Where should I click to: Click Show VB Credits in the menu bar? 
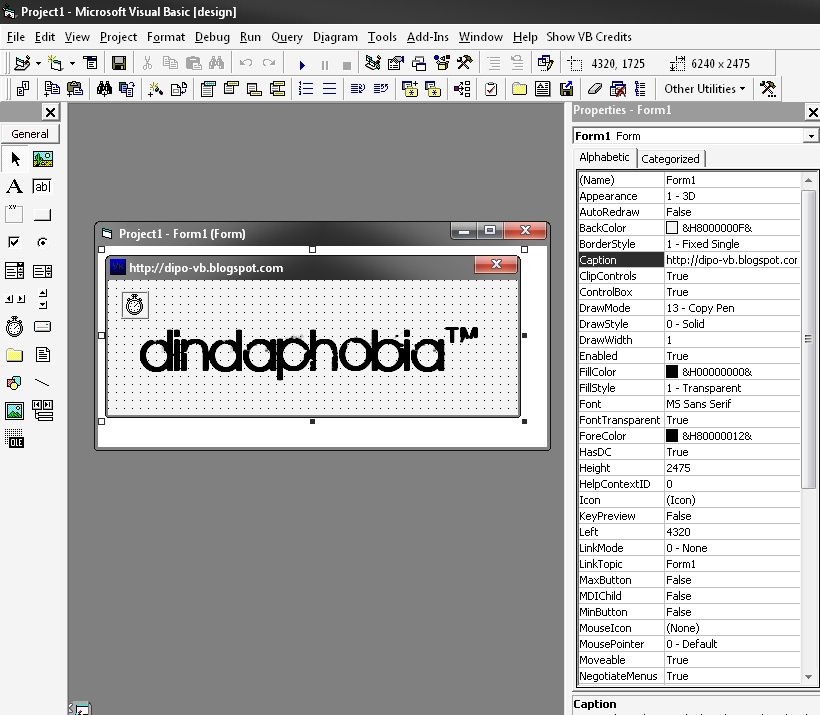point(589,37)
